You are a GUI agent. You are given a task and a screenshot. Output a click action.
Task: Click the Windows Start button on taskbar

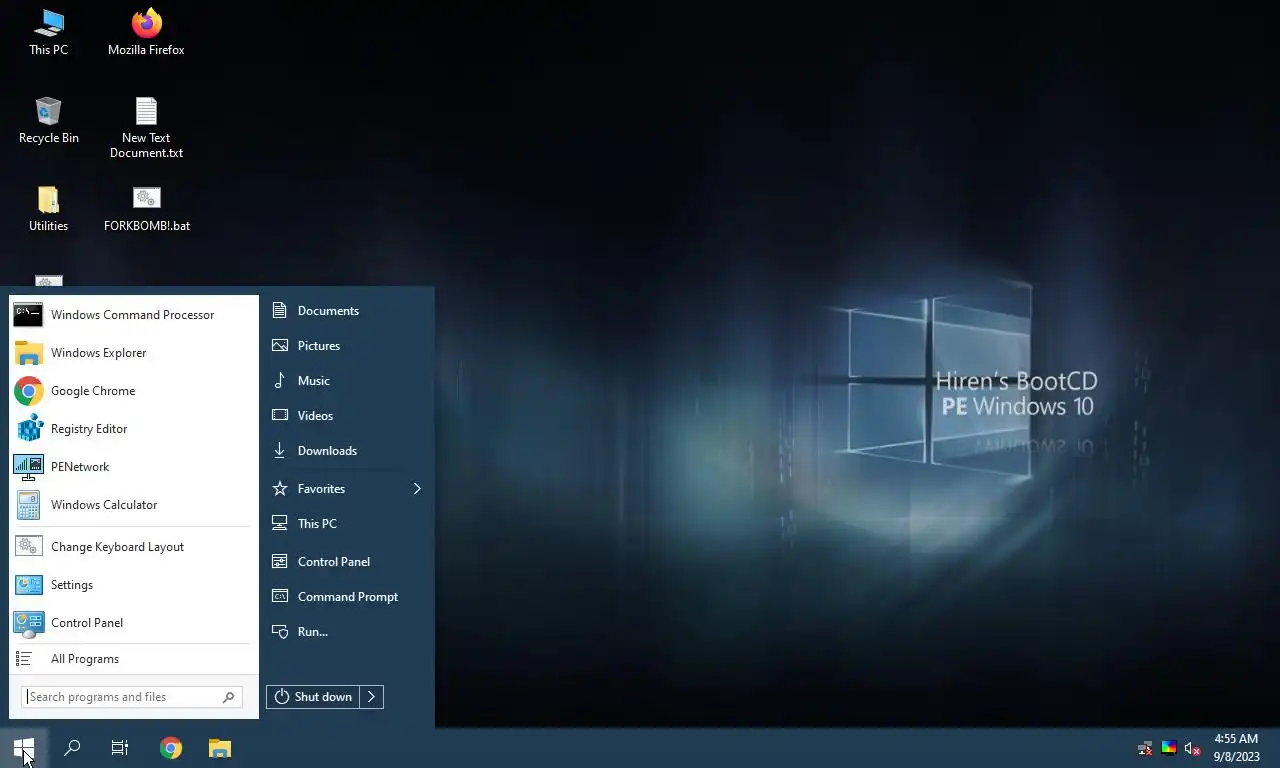coord(24,748)
